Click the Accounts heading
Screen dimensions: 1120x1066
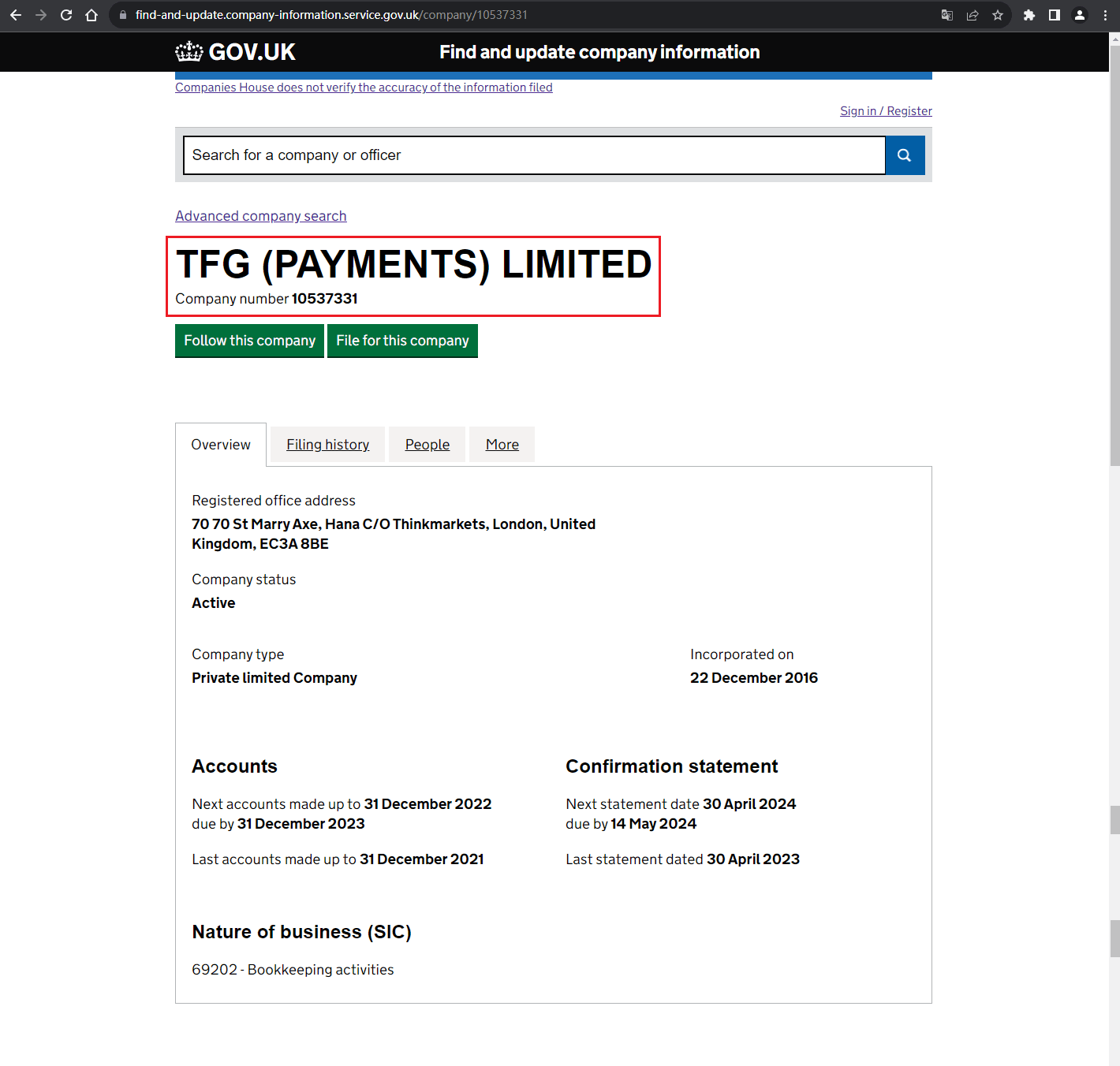pos(234,766)
